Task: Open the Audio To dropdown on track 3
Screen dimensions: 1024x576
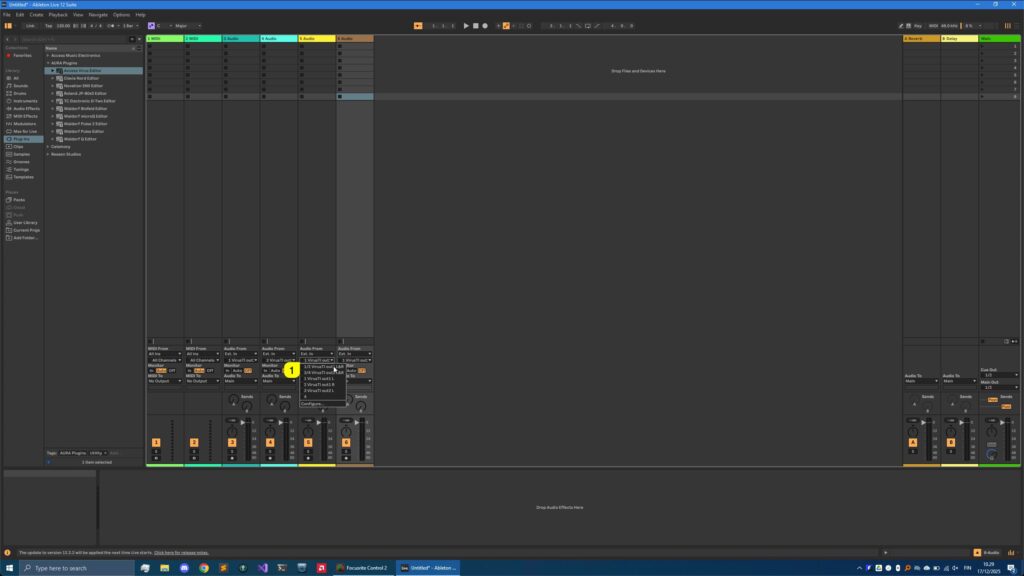Action: point(240,381)
